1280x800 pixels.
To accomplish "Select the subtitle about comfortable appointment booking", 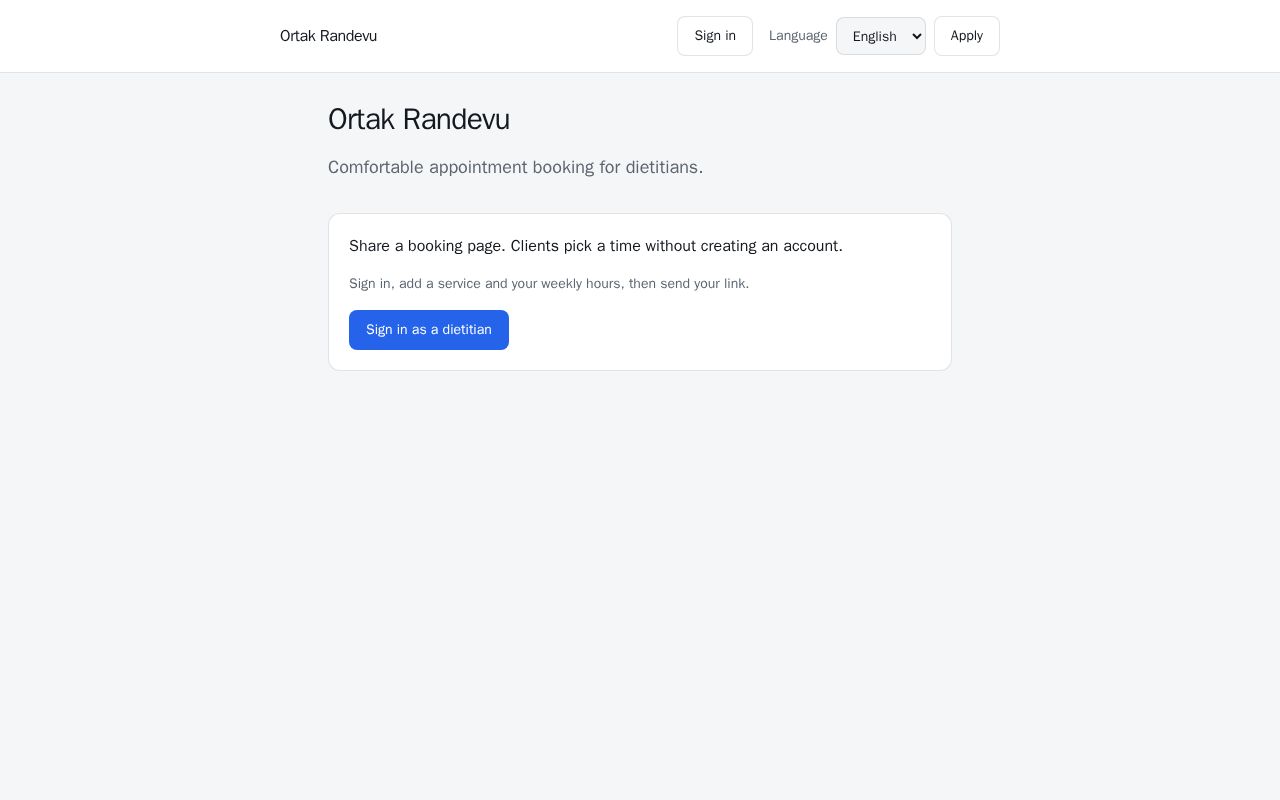I will pyautogui.click(x=515, y=167).
